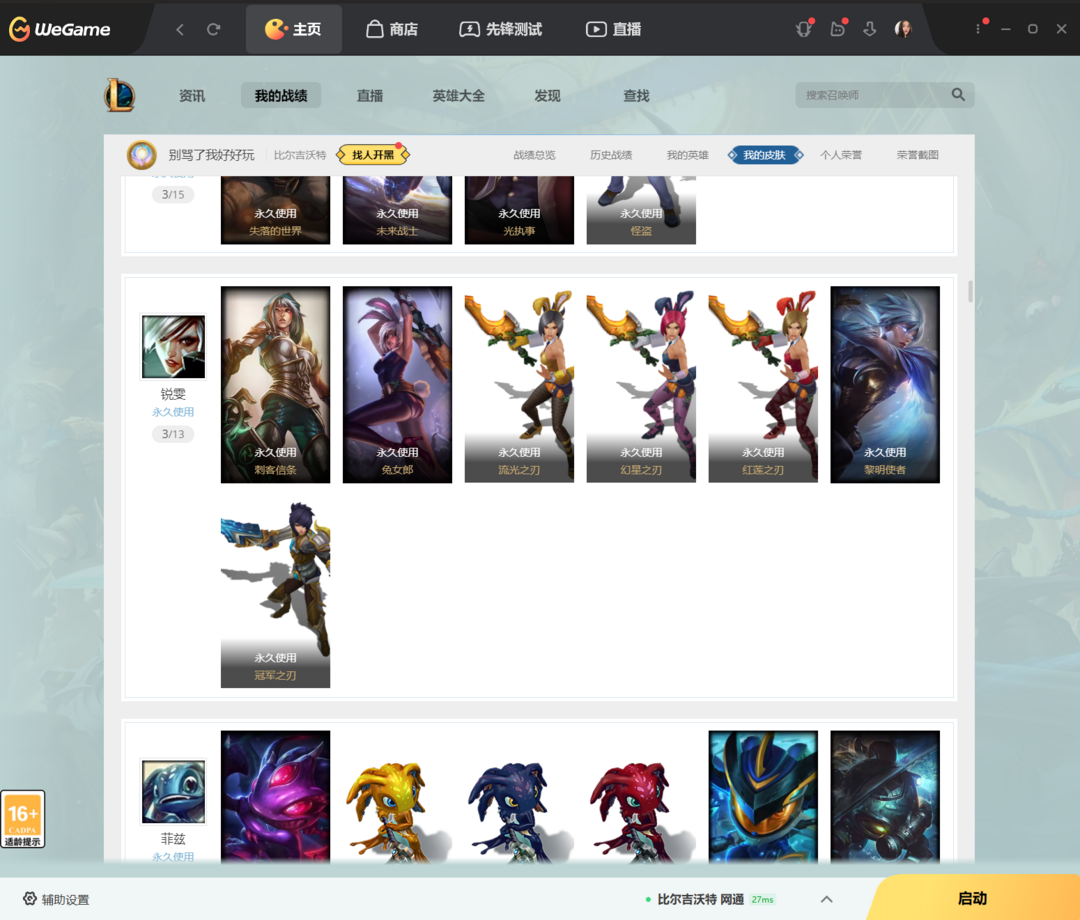Open the purple 菲兹 skin thumbnail

click(x=276, y=797)
